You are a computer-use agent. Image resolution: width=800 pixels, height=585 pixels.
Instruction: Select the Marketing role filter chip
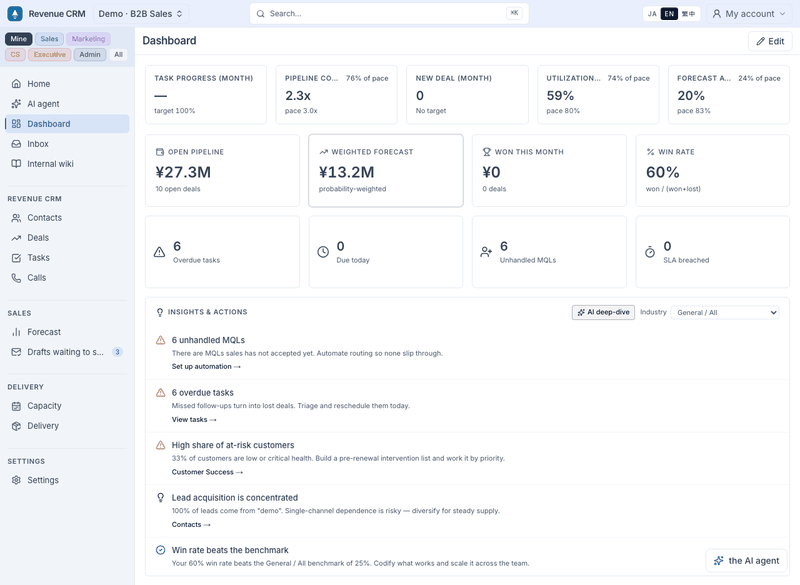tap(88, 39)
